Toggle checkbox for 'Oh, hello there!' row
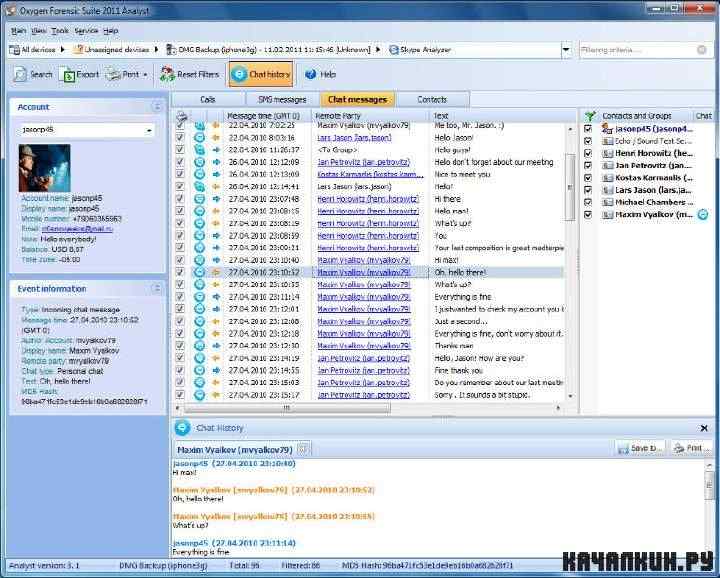Image resolution: width=720 pixels, height=578 pixels. pos(180,272)
